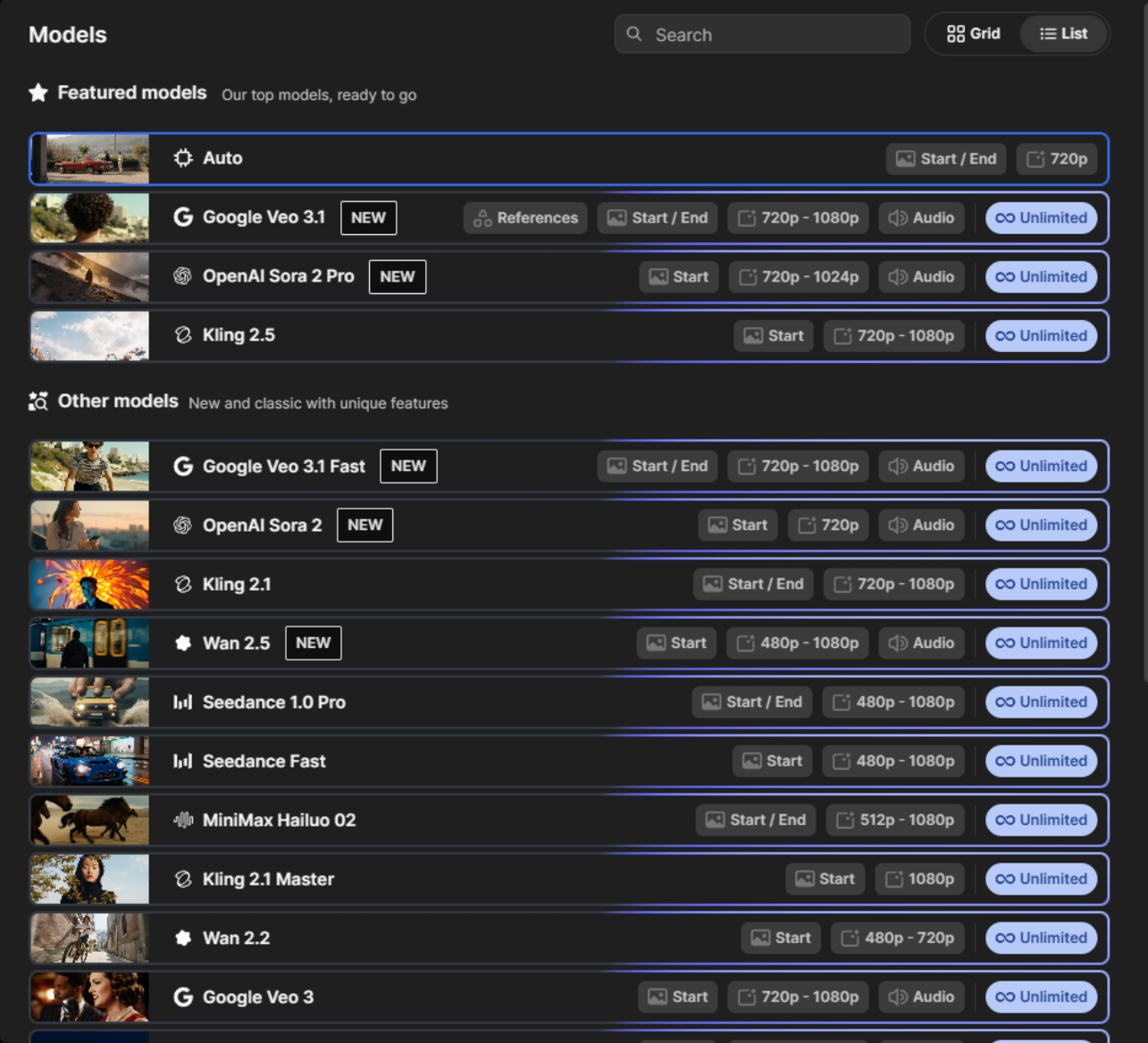Click the "Featured models" section heading
Screen dimensions: 1148x1043
(x=132, y=93)
